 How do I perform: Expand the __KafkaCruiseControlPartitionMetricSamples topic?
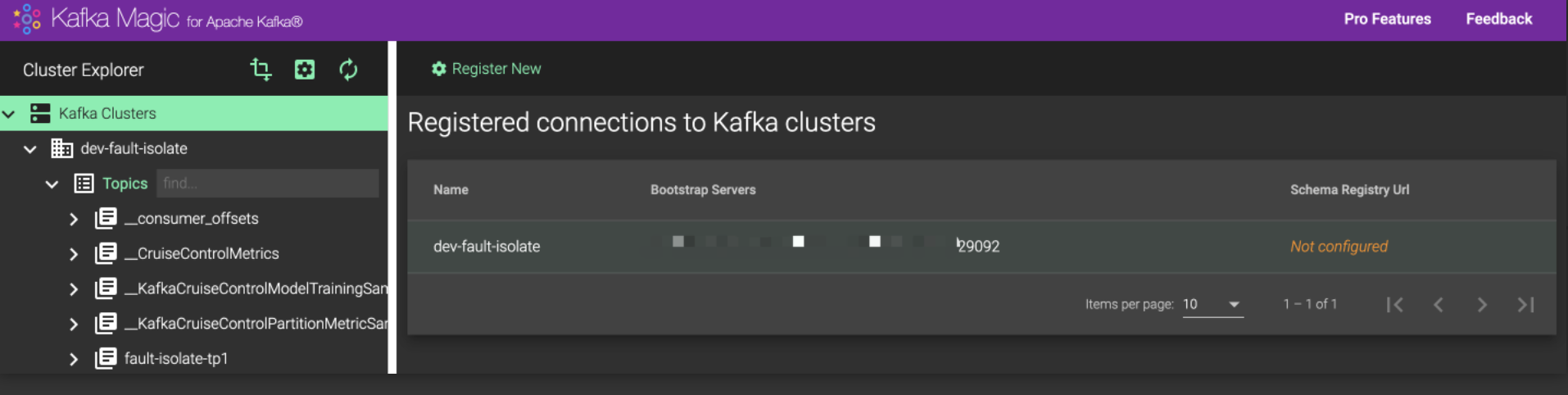coord(74,325)
